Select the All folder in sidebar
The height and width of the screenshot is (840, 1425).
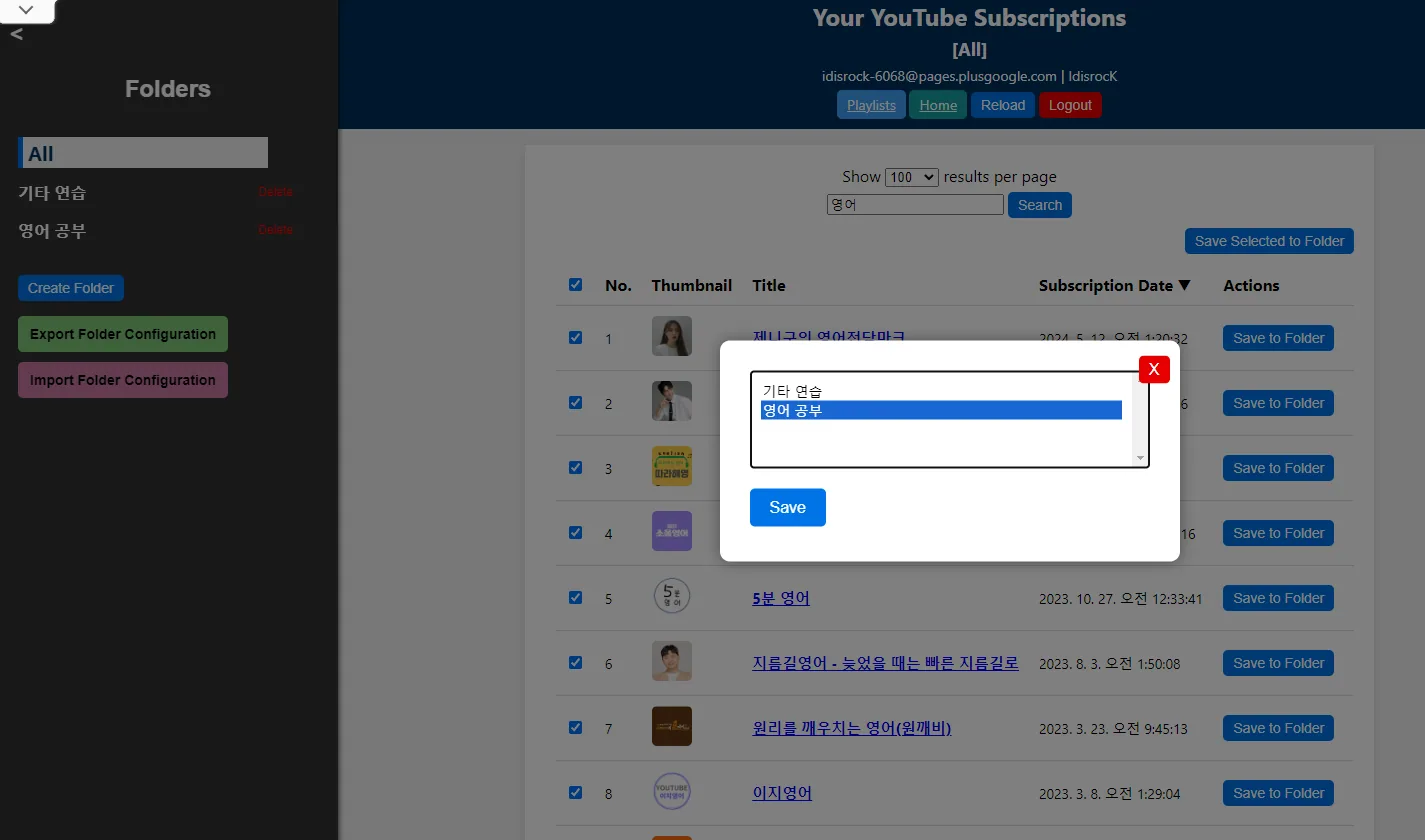click(x=143, y=153)
